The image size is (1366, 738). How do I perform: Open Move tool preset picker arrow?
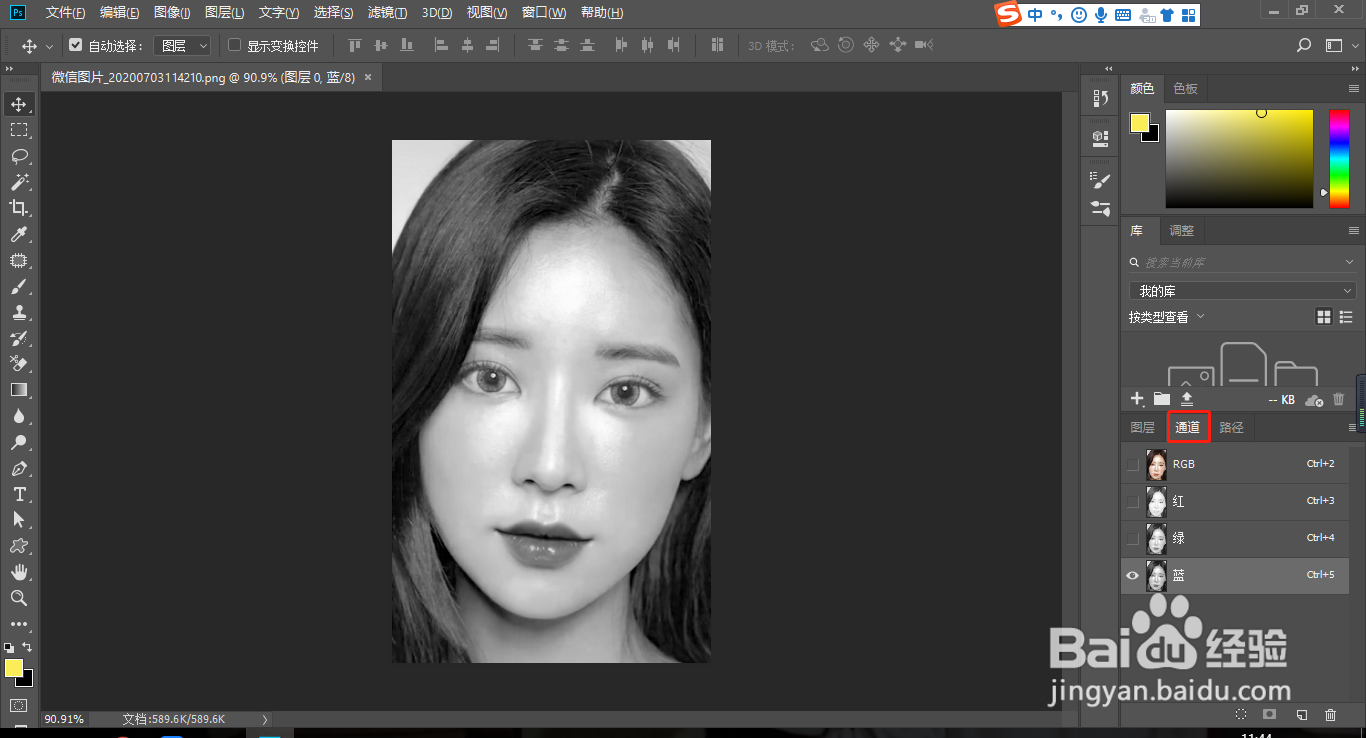[x=49, y=46]
